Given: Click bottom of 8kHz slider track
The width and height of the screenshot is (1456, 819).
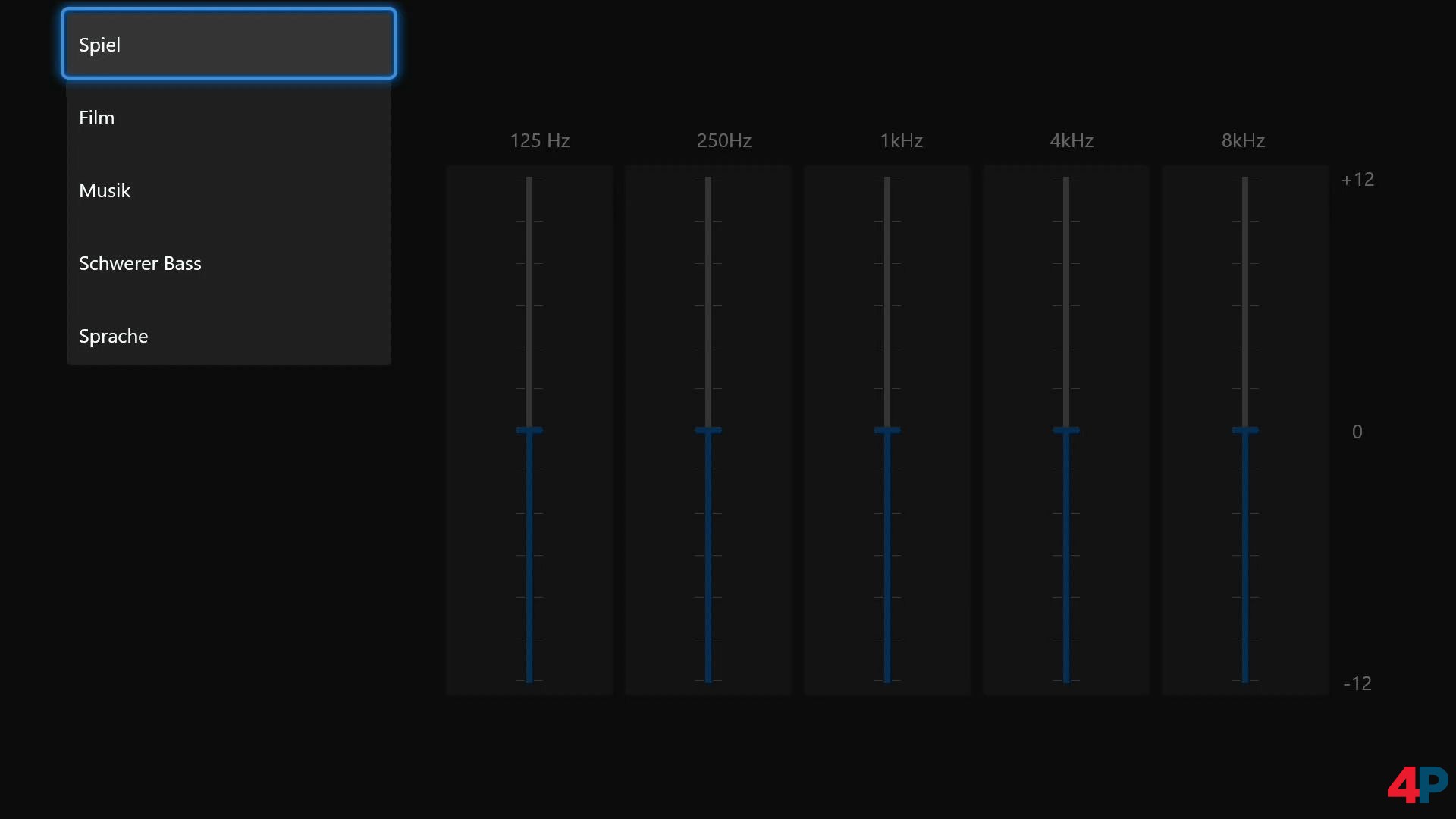Looking at the screenshot, I should click(1245, 679).
